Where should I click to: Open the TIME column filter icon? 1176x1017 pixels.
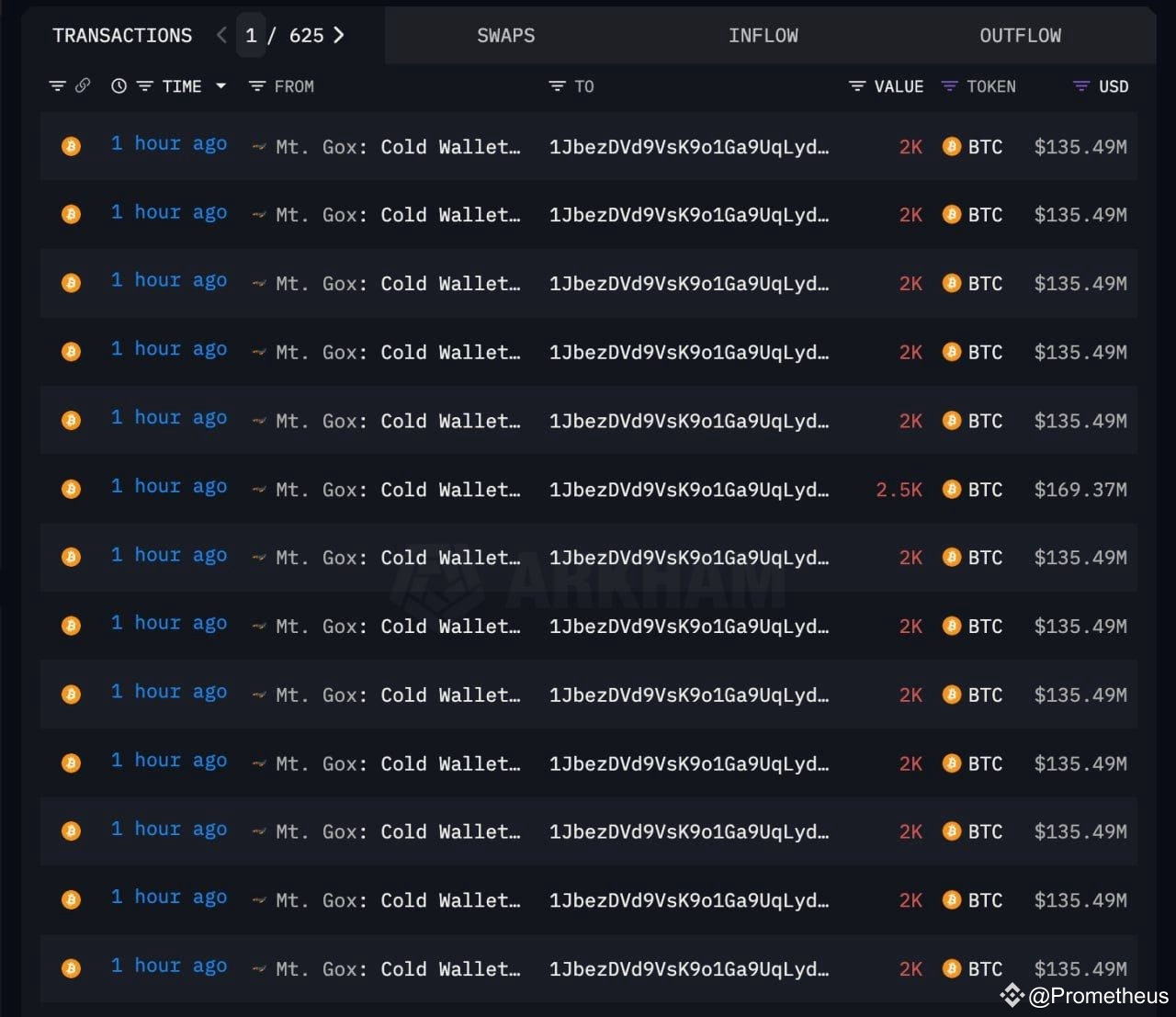145,86
